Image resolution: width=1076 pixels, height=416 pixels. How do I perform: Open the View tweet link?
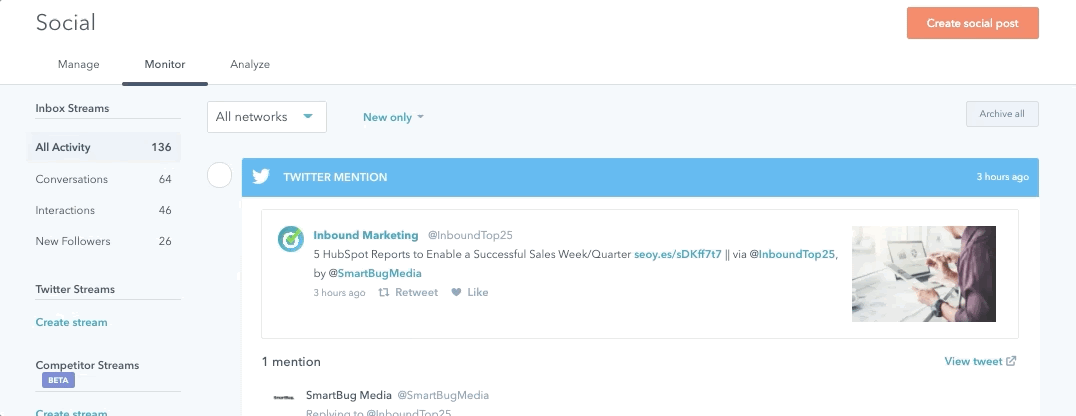click(973, 361)
